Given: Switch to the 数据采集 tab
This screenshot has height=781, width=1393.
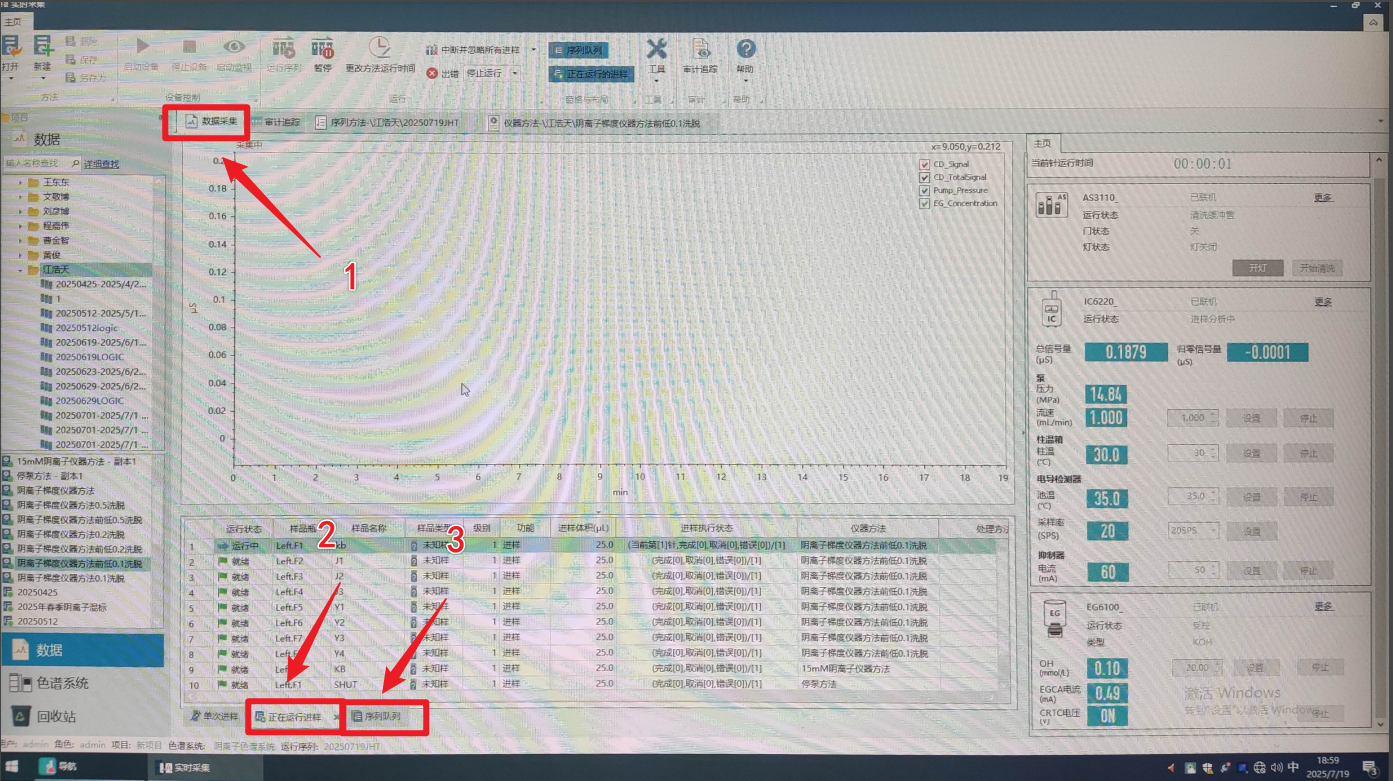Looking at the screenshot, I should pos(210,122).
